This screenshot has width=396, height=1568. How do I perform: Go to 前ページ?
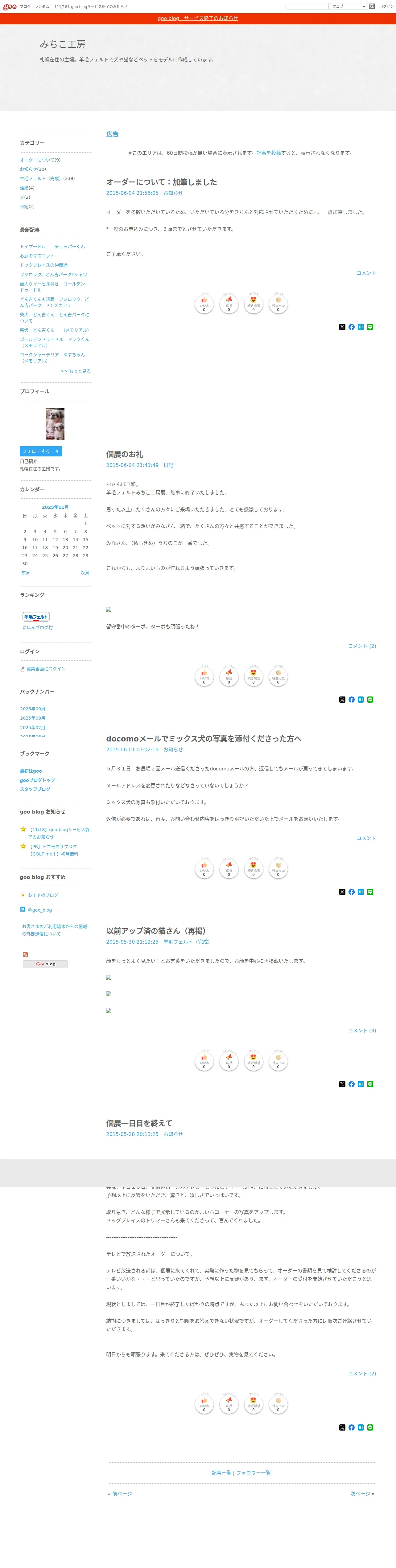122,1494
